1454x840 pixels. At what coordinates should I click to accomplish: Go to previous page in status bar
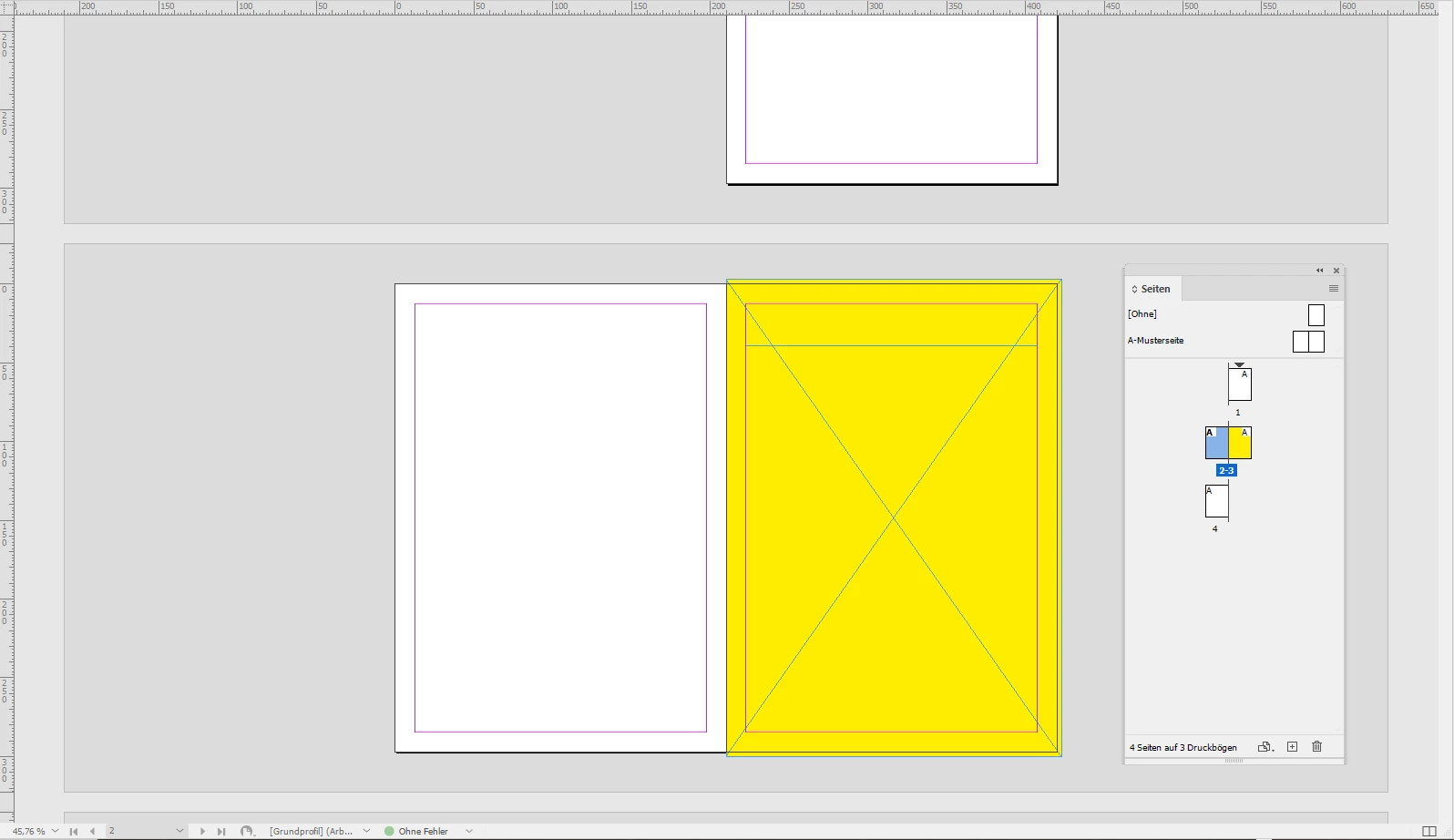pos(92,831)
